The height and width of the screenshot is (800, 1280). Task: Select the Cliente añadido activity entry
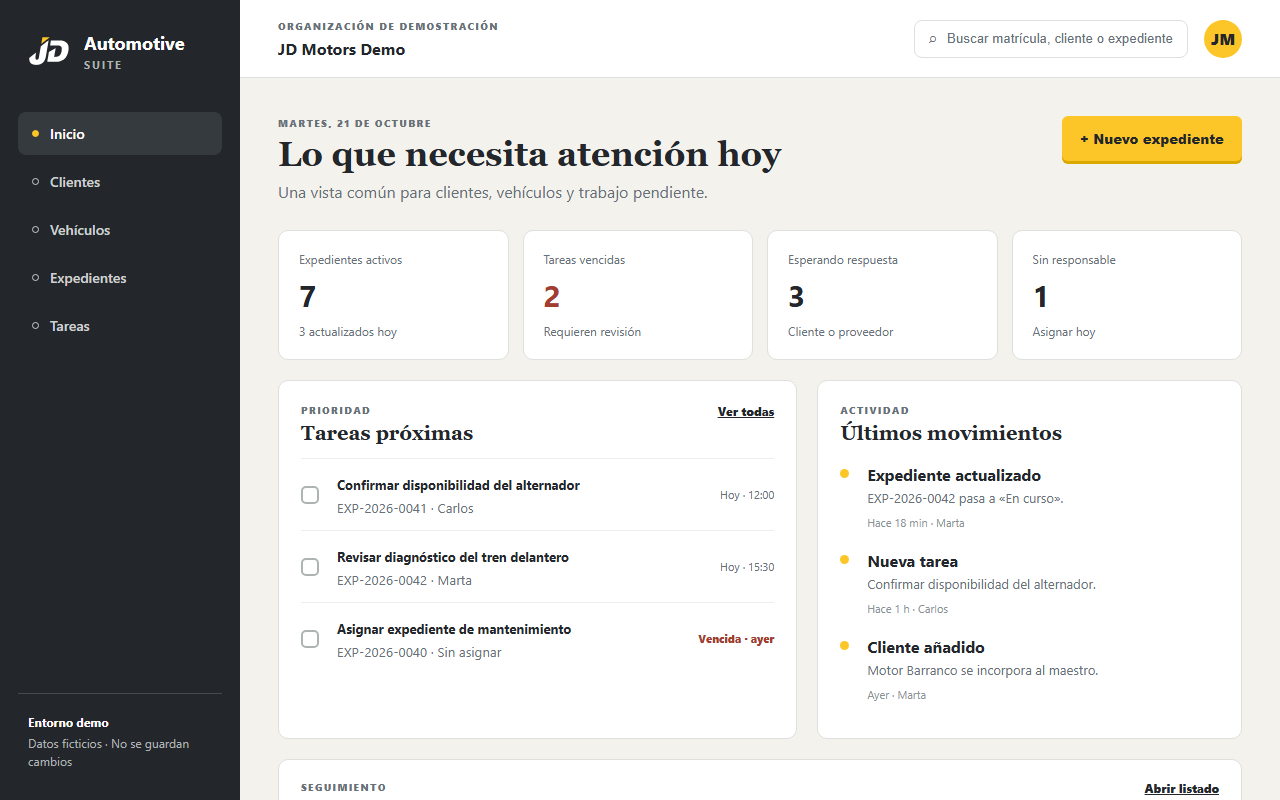click(1030, 670)
